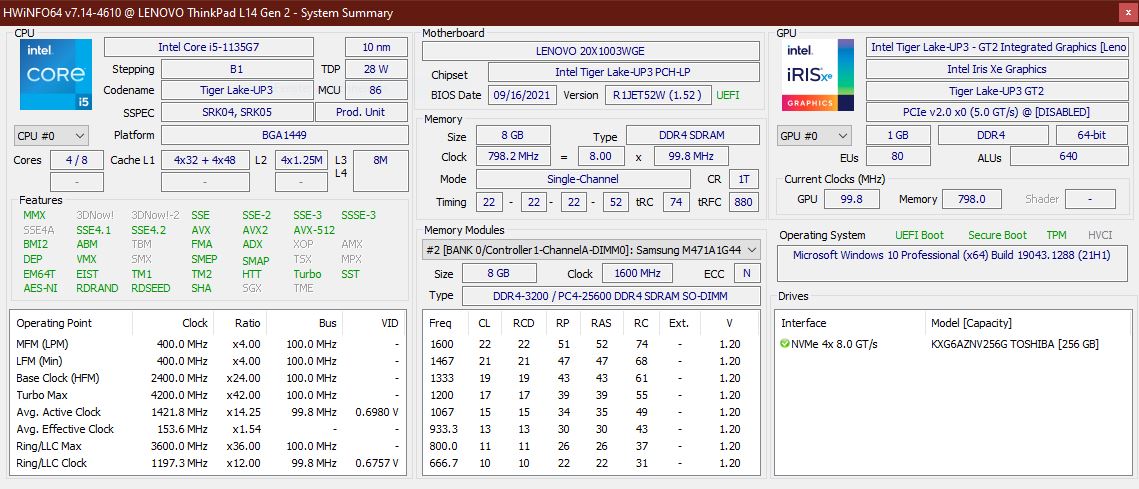Expand the memory module selection dropdown
This screenshot has width=1139, height=489.
click(x=591, y=249)
